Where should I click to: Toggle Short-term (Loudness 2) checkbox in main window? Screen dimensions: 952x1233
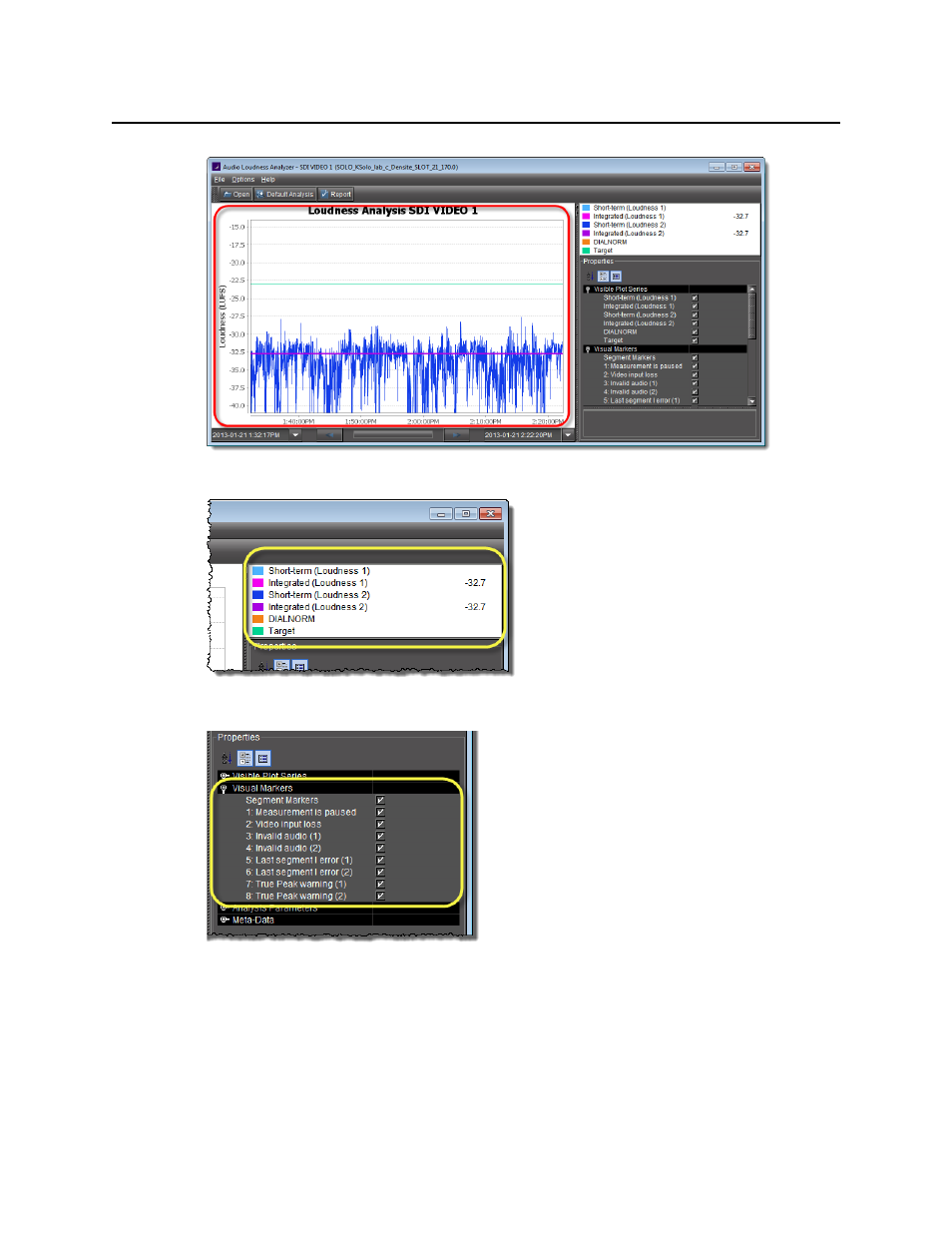[x=695, y=314]
